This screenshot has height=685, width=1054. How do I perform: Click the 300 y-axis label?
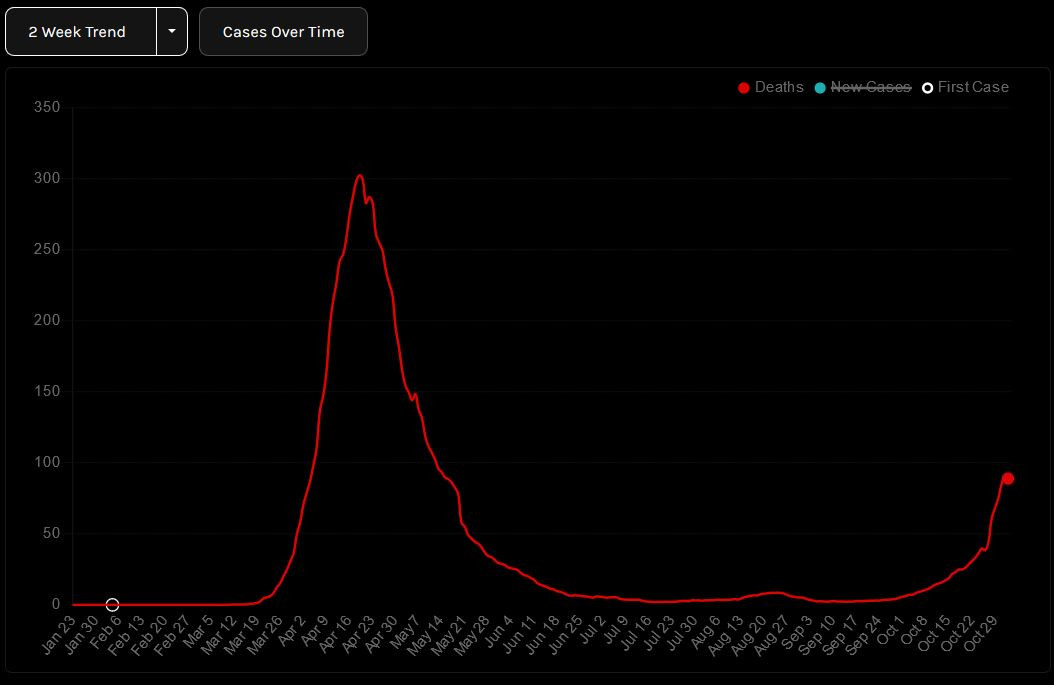point(47,178)
